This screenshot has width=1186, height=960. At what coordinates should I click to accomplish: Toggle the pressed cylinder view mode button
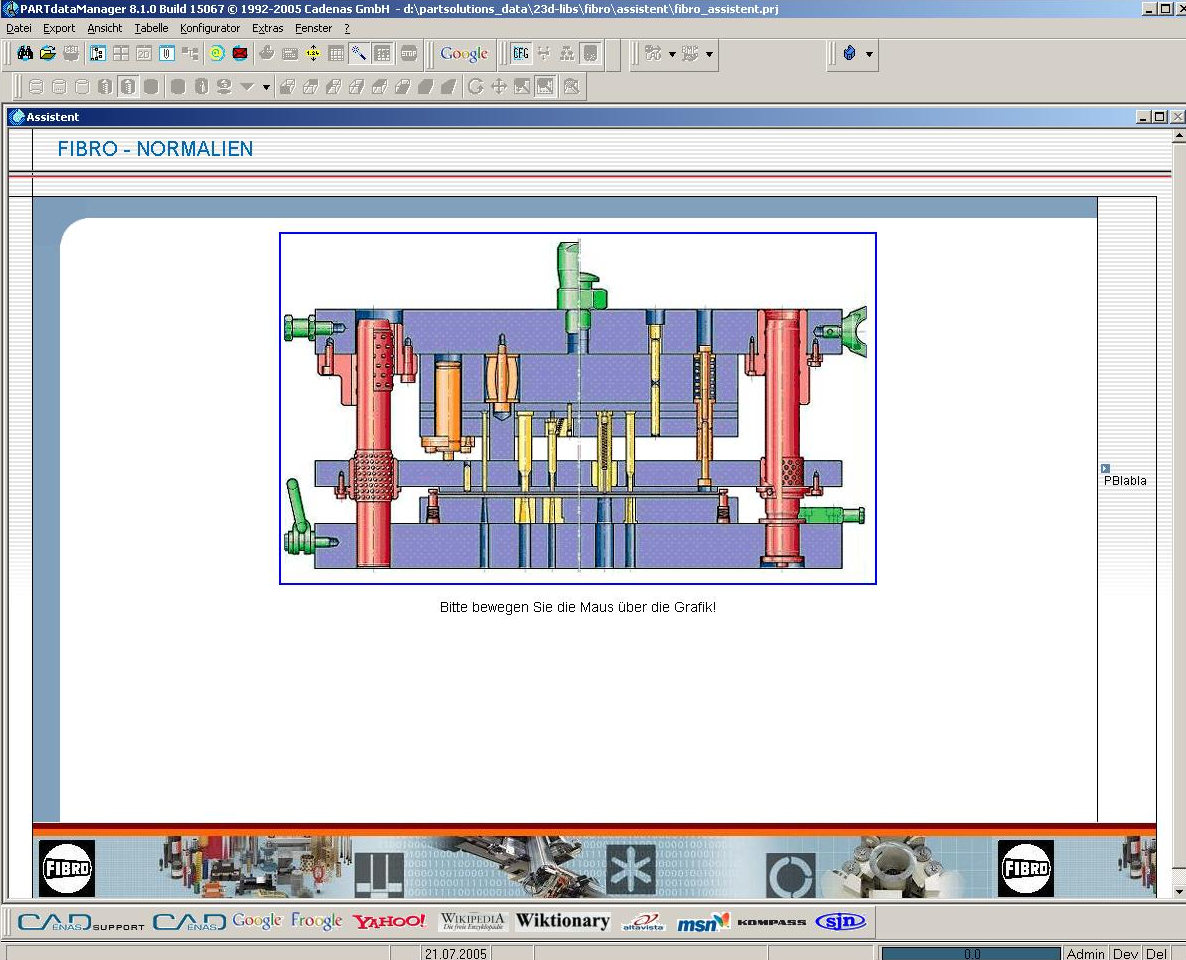coord(128,87)
